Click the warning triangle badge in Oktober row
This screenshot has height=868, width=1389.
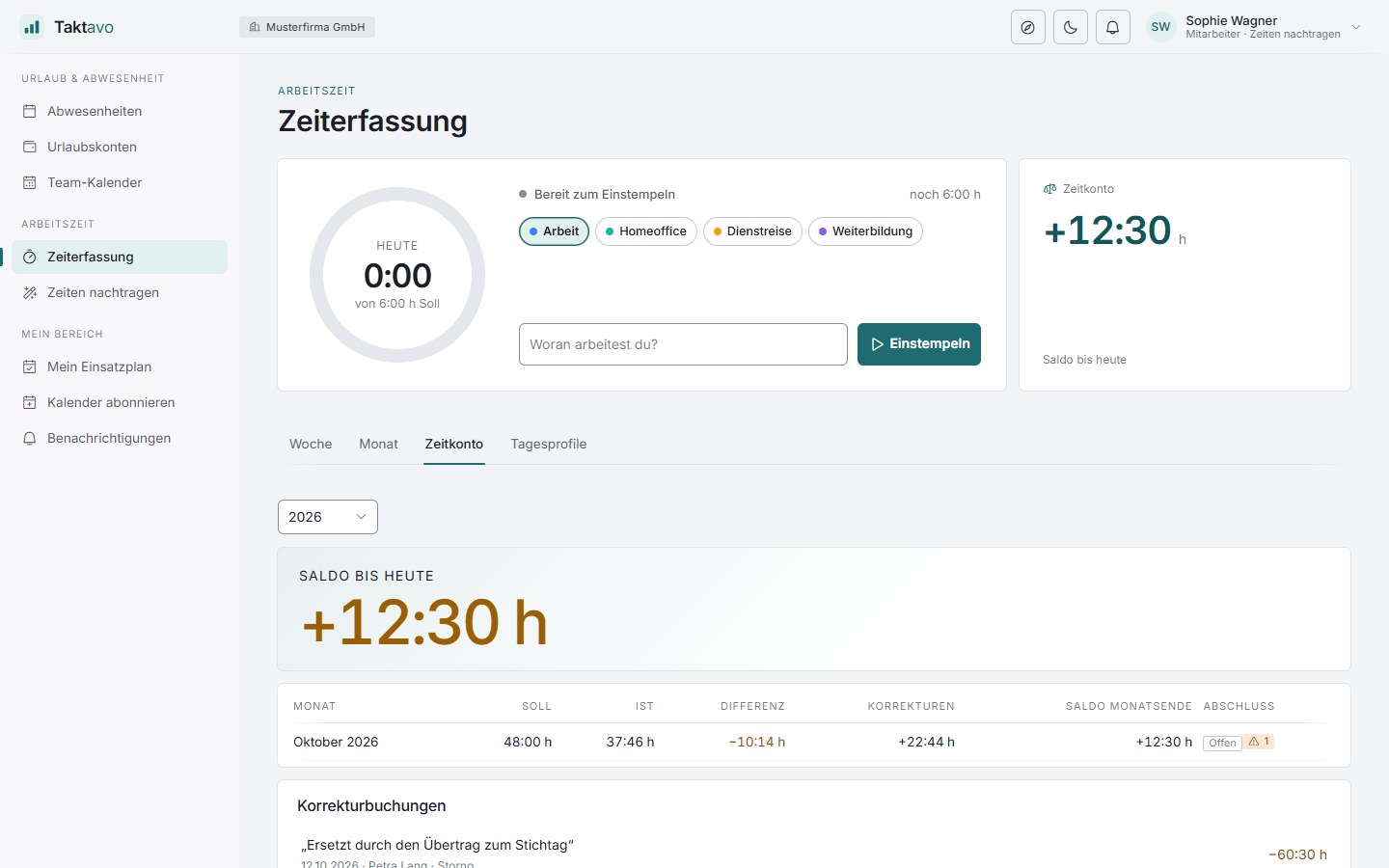tap(1259, 742)
